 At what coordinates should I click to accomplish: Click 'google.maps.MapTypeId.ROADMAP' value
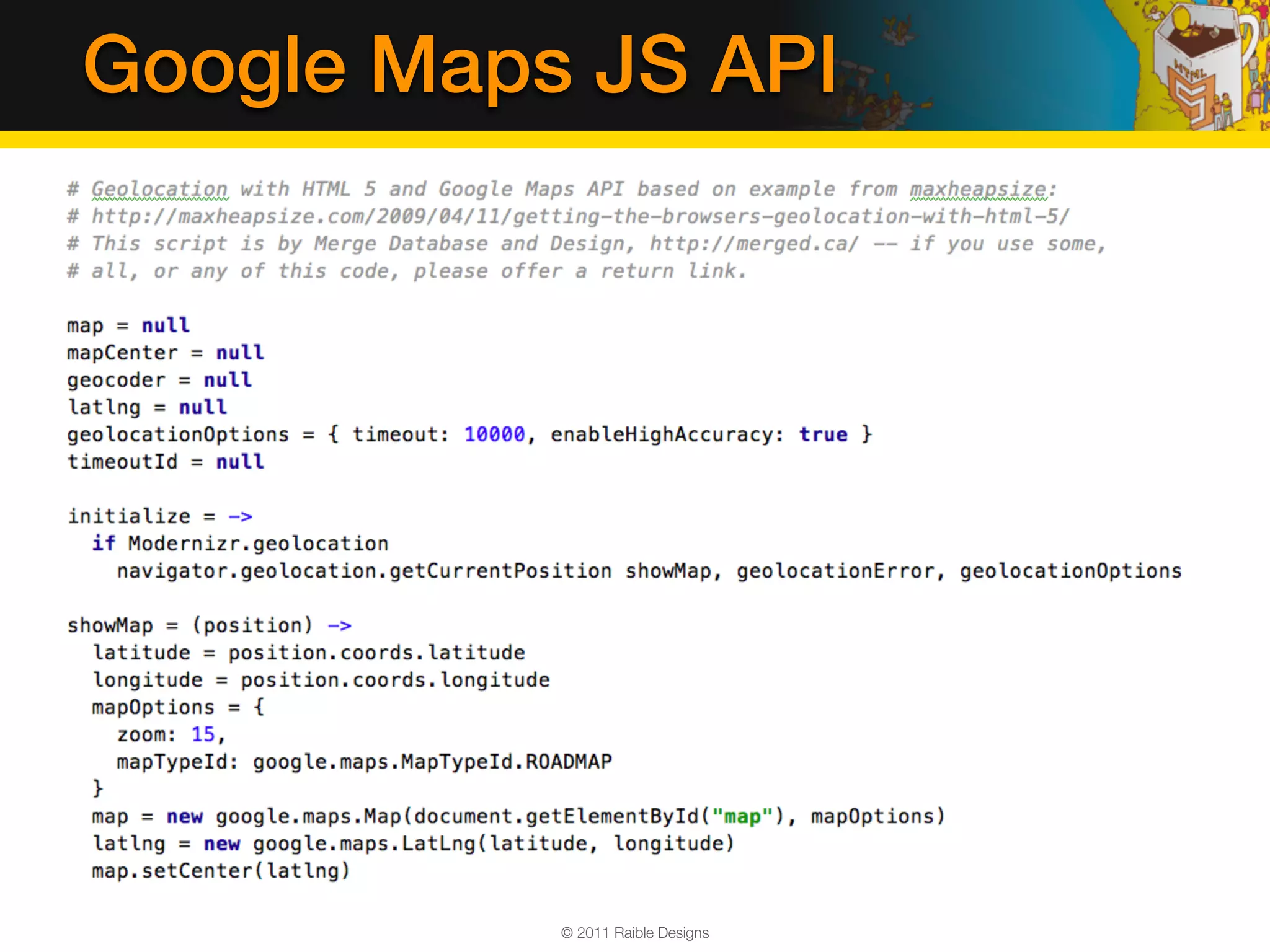point(432,762)
